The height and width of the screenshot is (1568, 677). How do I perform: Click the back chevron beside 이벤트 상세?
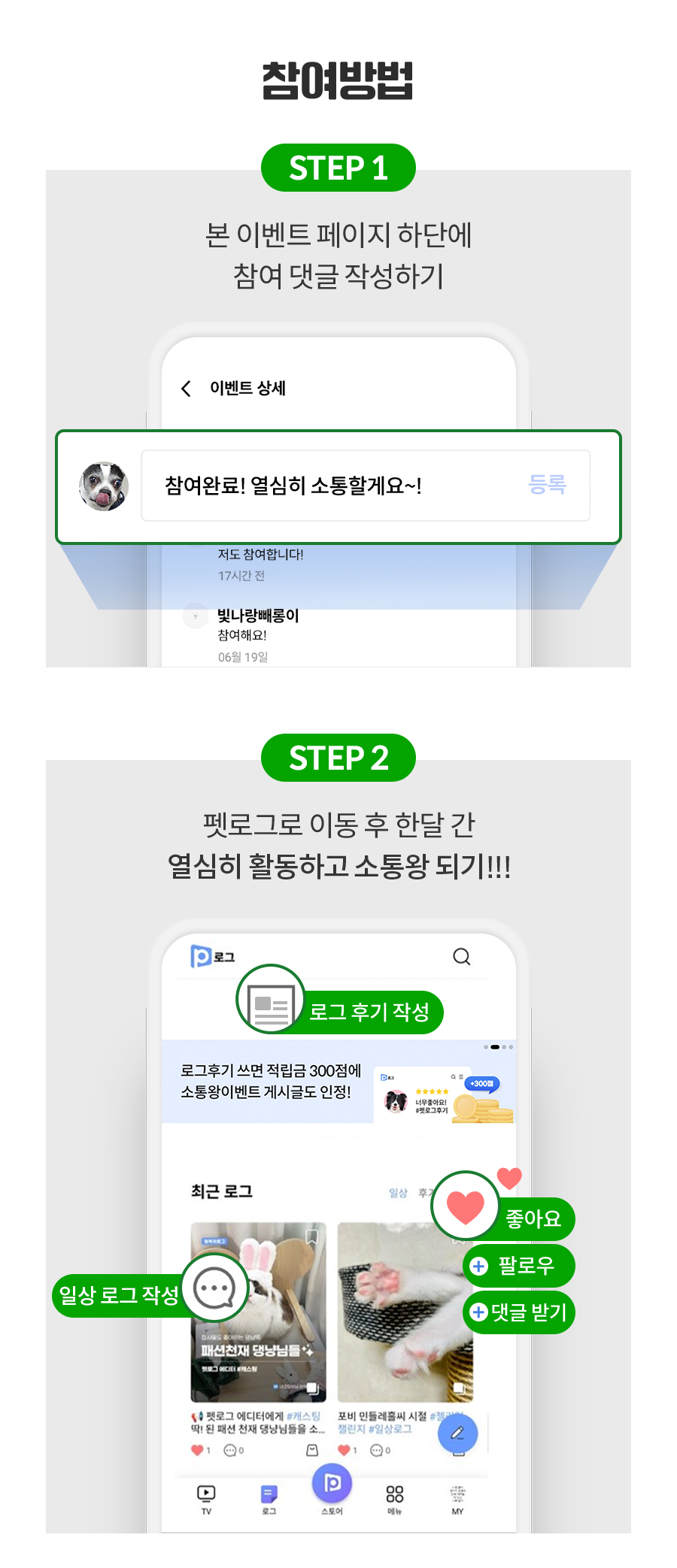(x=186, y=389)
